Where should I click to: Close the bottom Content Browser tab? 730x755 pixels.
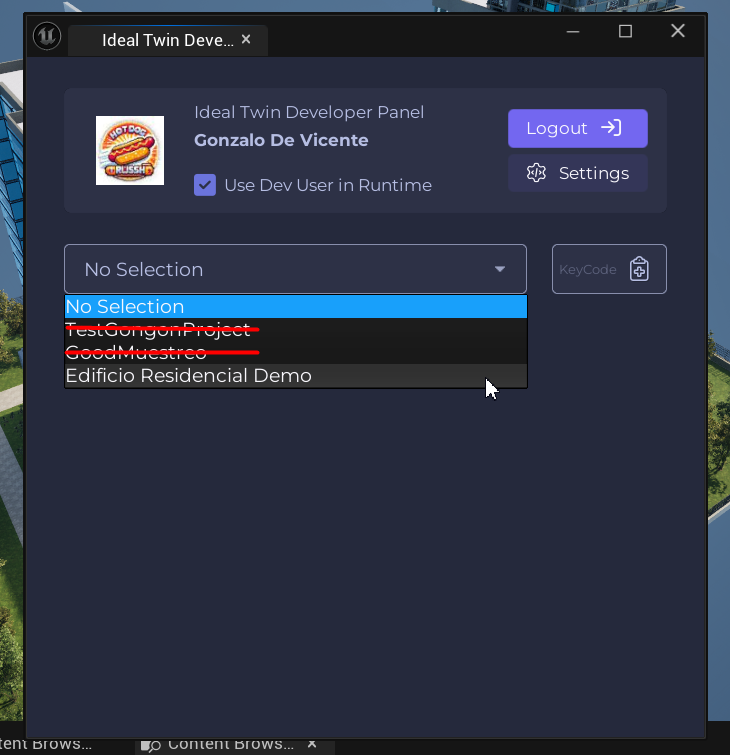click(312, 745)
